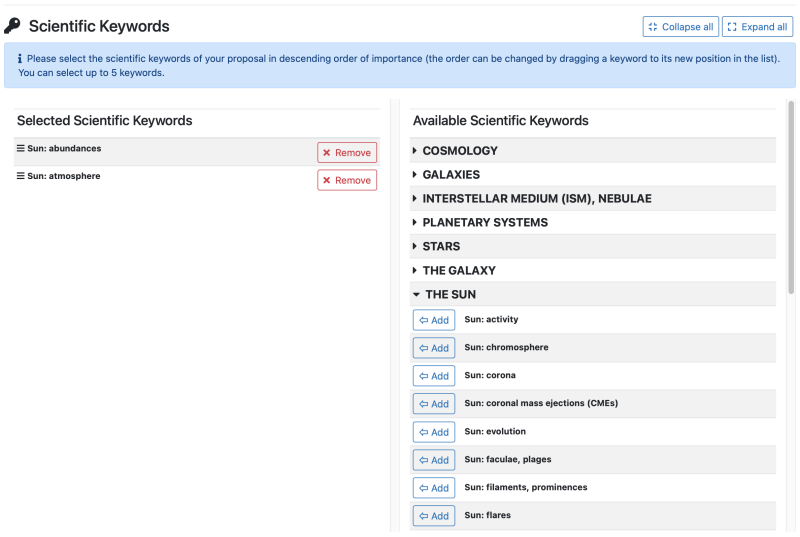Viewport: 800px width, 537px height.
Task: Expand the COSMOLOGY category
Action: pos(459,151)
